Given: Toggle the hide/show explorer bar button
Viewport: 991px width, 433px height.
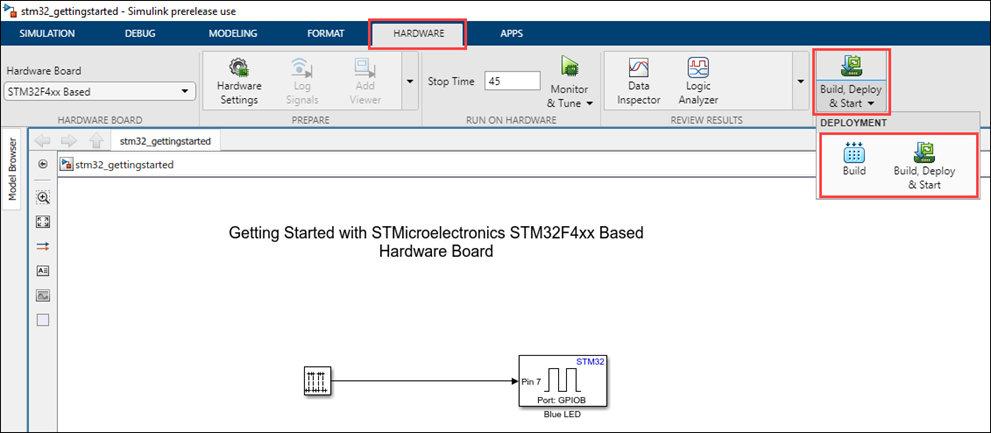Looking at the screenshot, I should coord(43,164).
